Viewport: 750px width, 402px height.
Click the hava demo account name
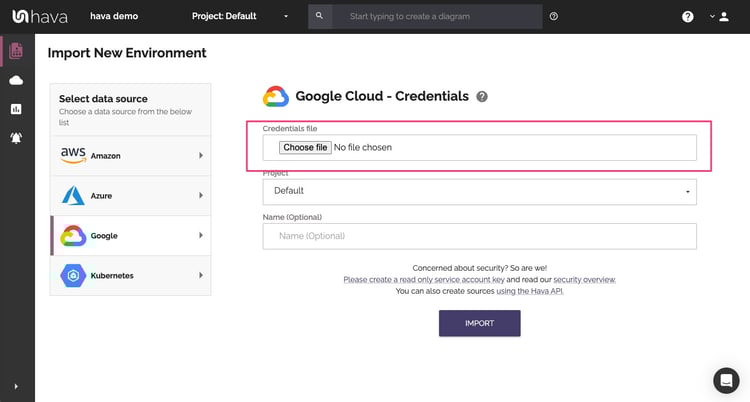pos(114,16)
